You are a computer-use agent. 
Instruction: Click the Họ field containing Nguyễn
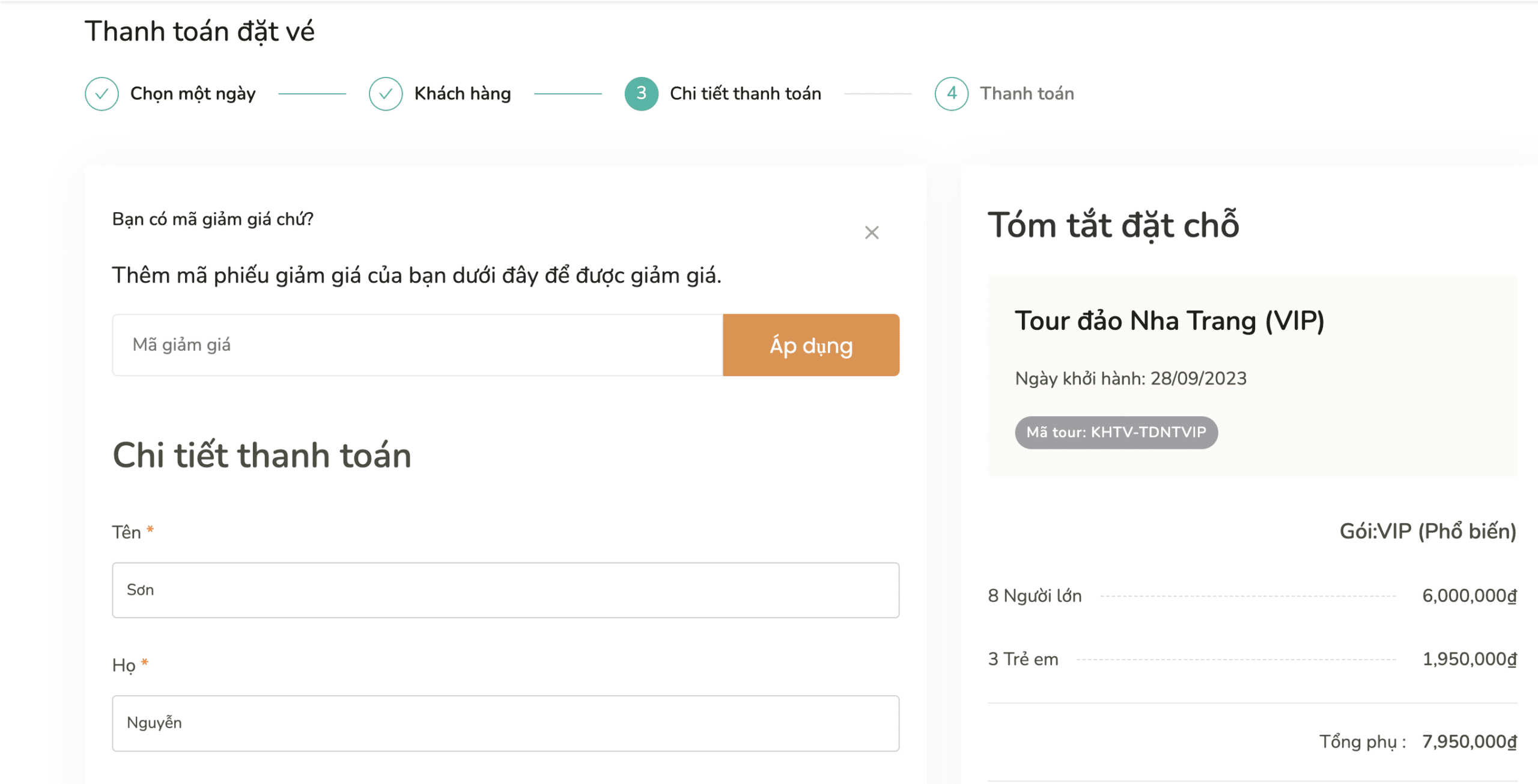click(505, 723)
